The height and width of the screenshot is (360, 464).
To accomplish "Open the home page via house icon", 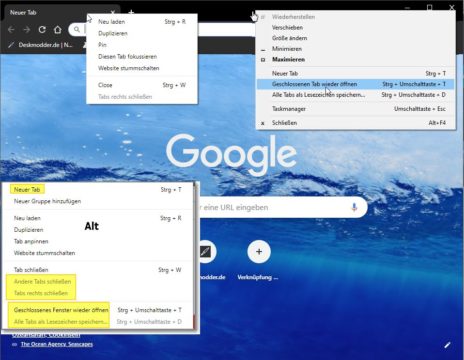I will (x=58, y=30).
